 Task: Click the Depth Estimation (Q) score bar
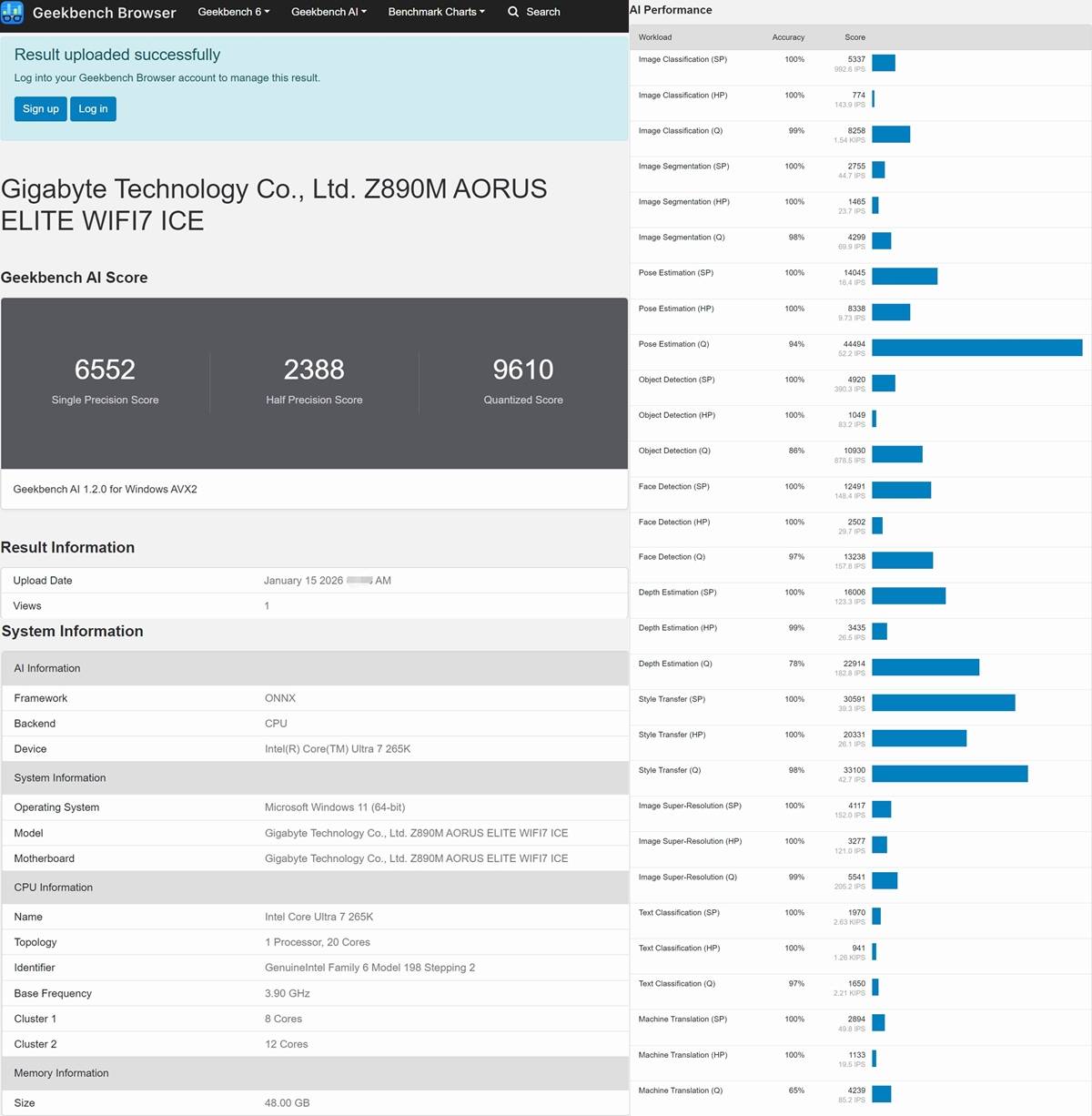click(x=925, y=667)
